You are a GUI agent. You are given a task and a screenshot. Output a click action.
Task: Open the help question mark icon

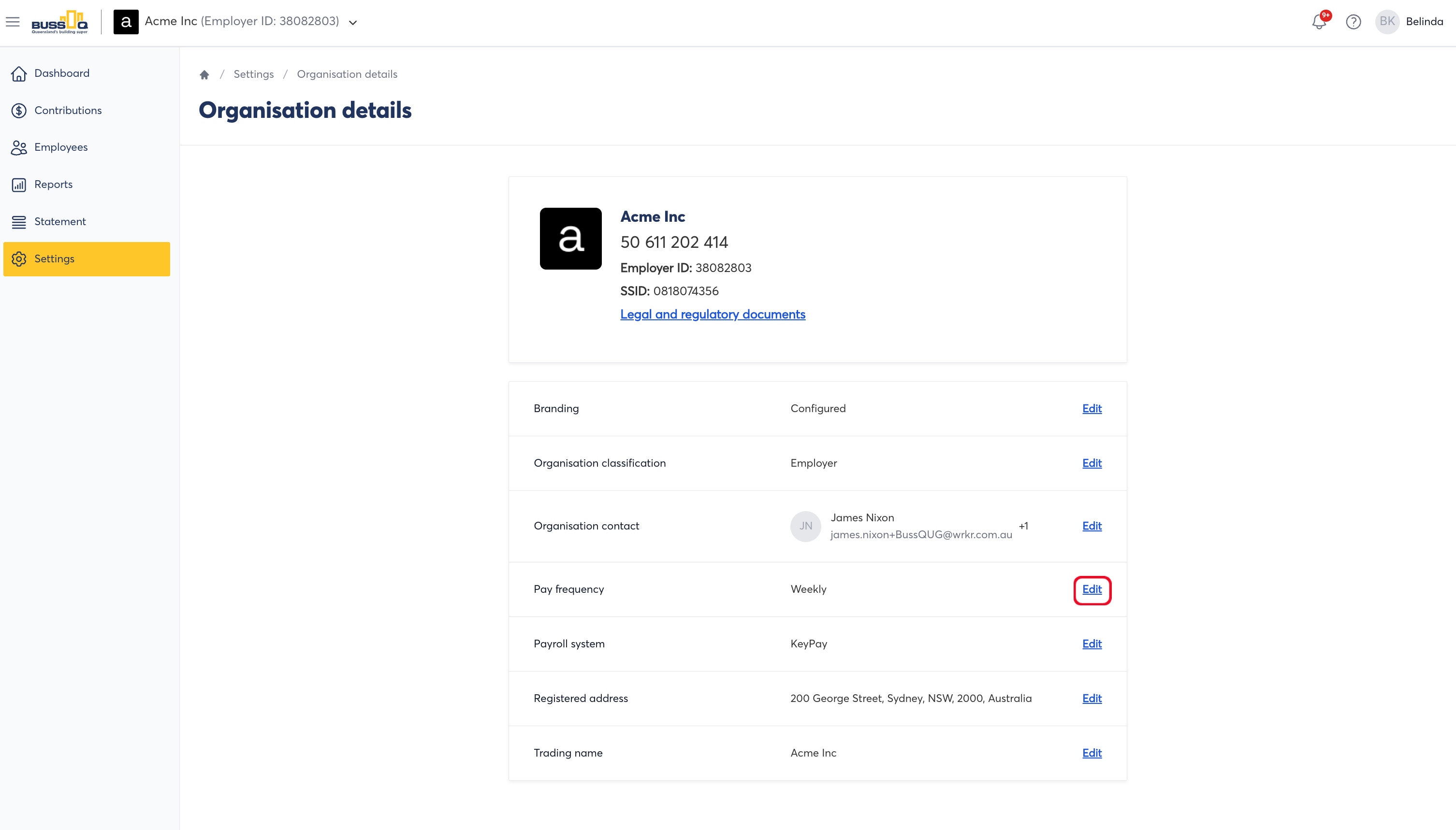click(1354, 22)
